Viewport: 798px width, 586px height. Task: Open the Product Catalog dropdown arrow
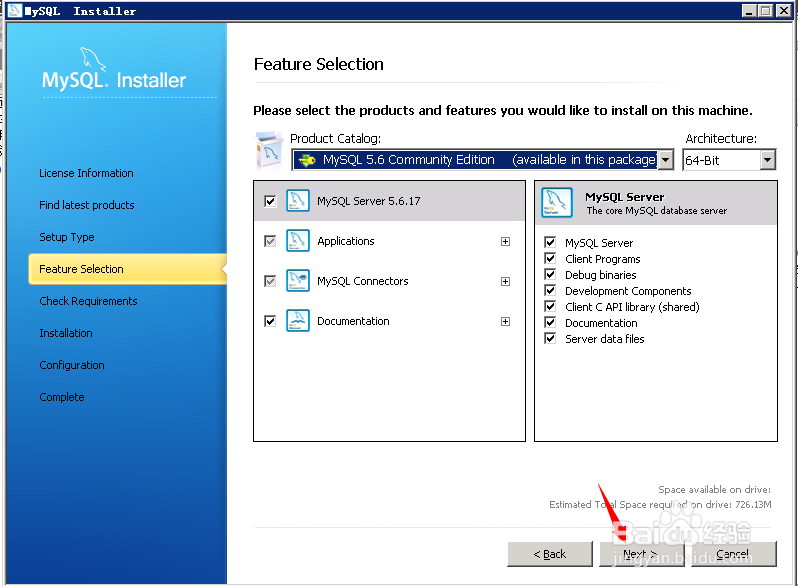[665, 160]
